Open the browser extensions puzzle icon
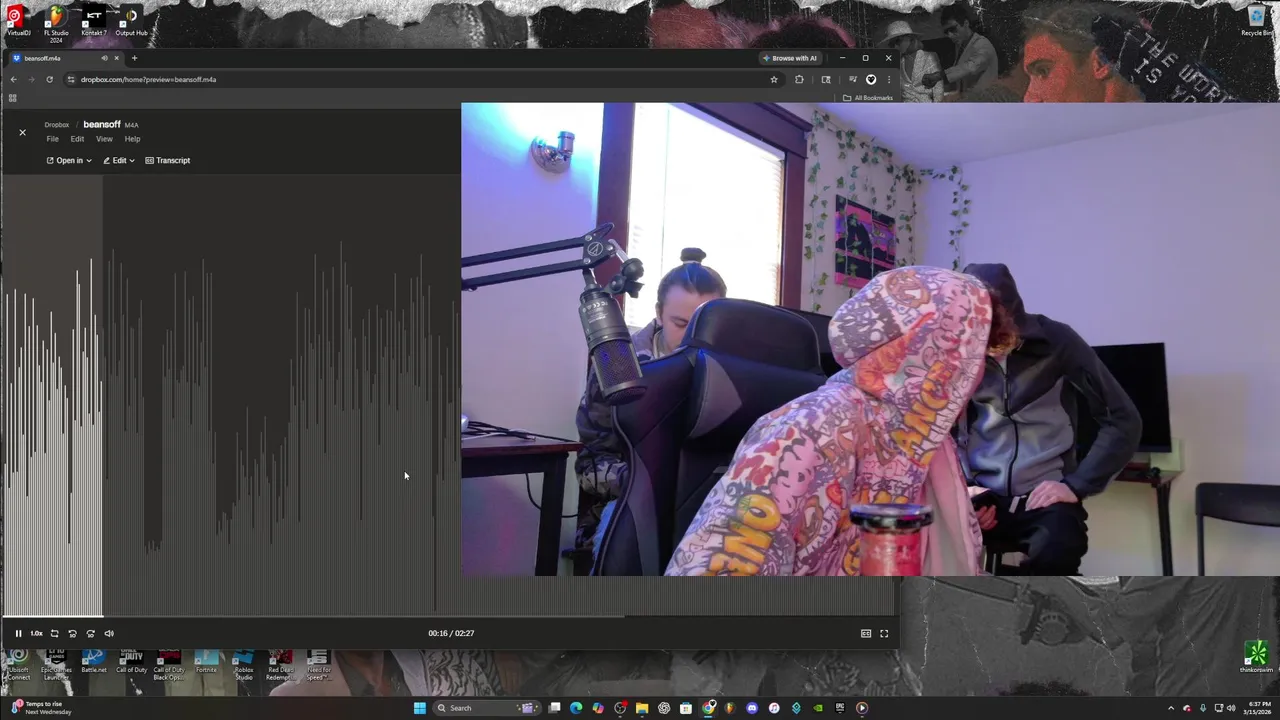Image resolution: width=1280 pixels, height=720 pixels. [799, 79]
